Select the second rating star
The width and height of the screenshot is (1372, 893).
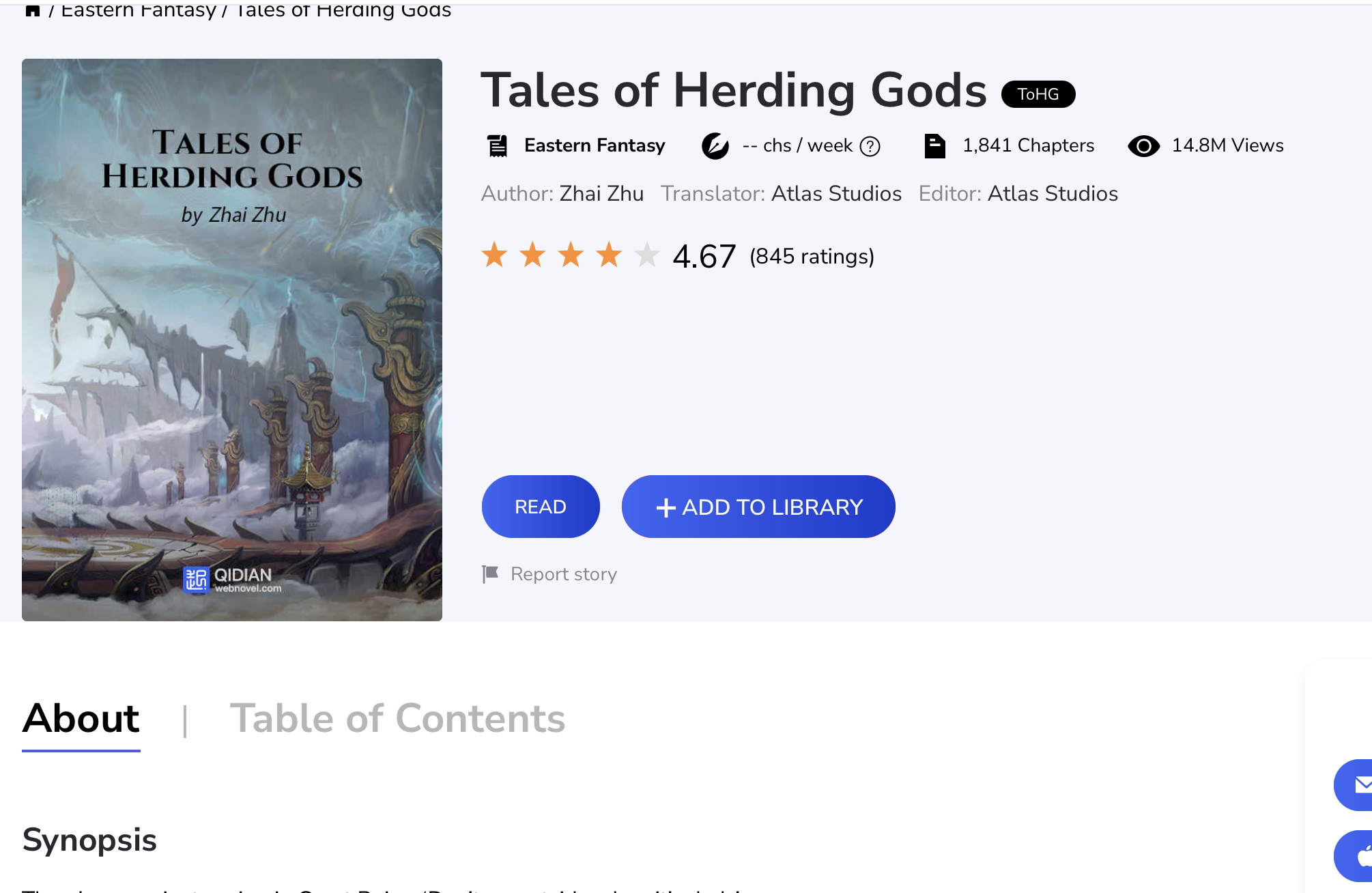tap(532, 255)
